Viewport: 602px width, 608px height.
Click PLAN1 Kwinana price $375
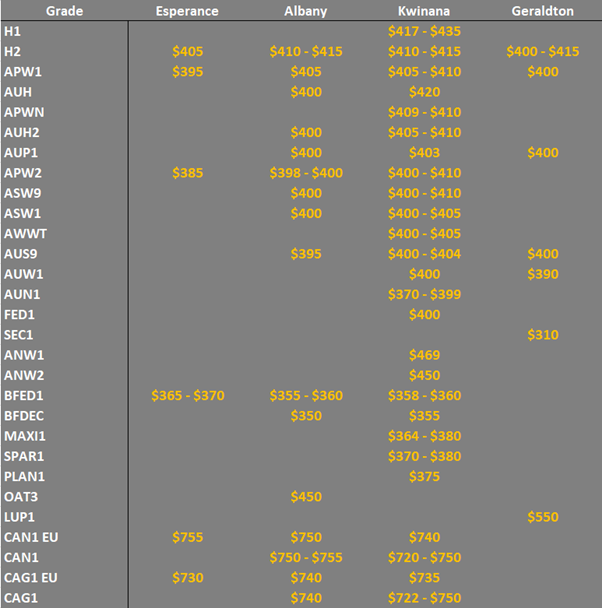tap(424, 476)
